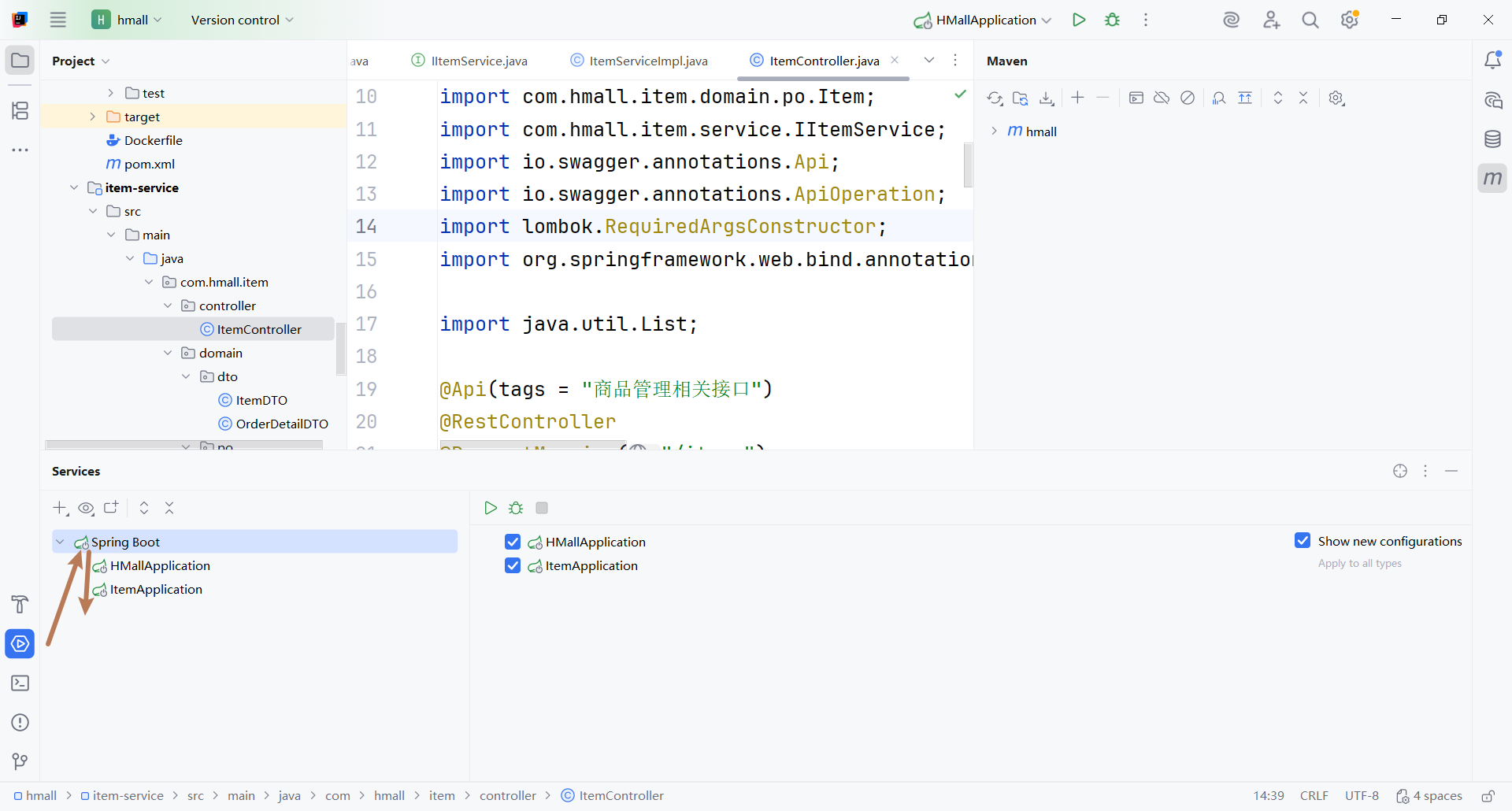Screen dimensions: 1512x811
Task: Open the AI Chat tool window icon
Action: (x=1492, y=100)
